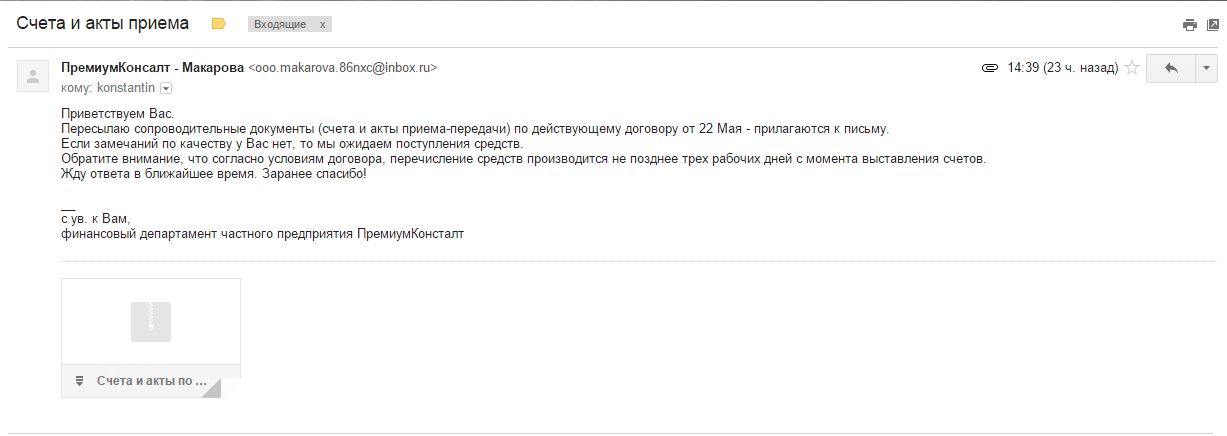
Task: Open the attachment preview thumbnail
Action: point(151,321)
